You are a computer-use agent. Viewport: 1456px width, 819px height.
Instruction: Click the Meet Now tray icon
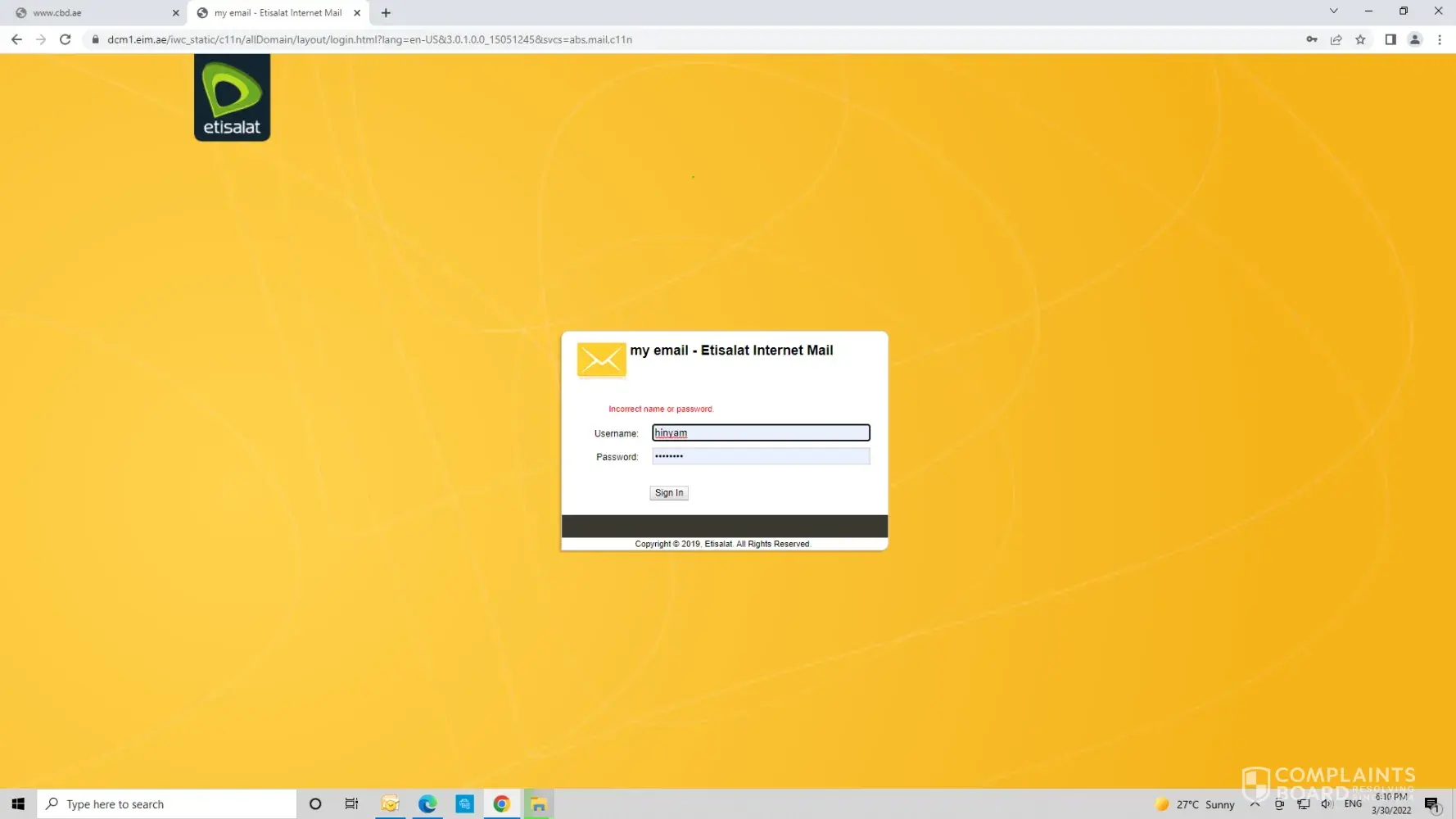[x=1279, y=804]
